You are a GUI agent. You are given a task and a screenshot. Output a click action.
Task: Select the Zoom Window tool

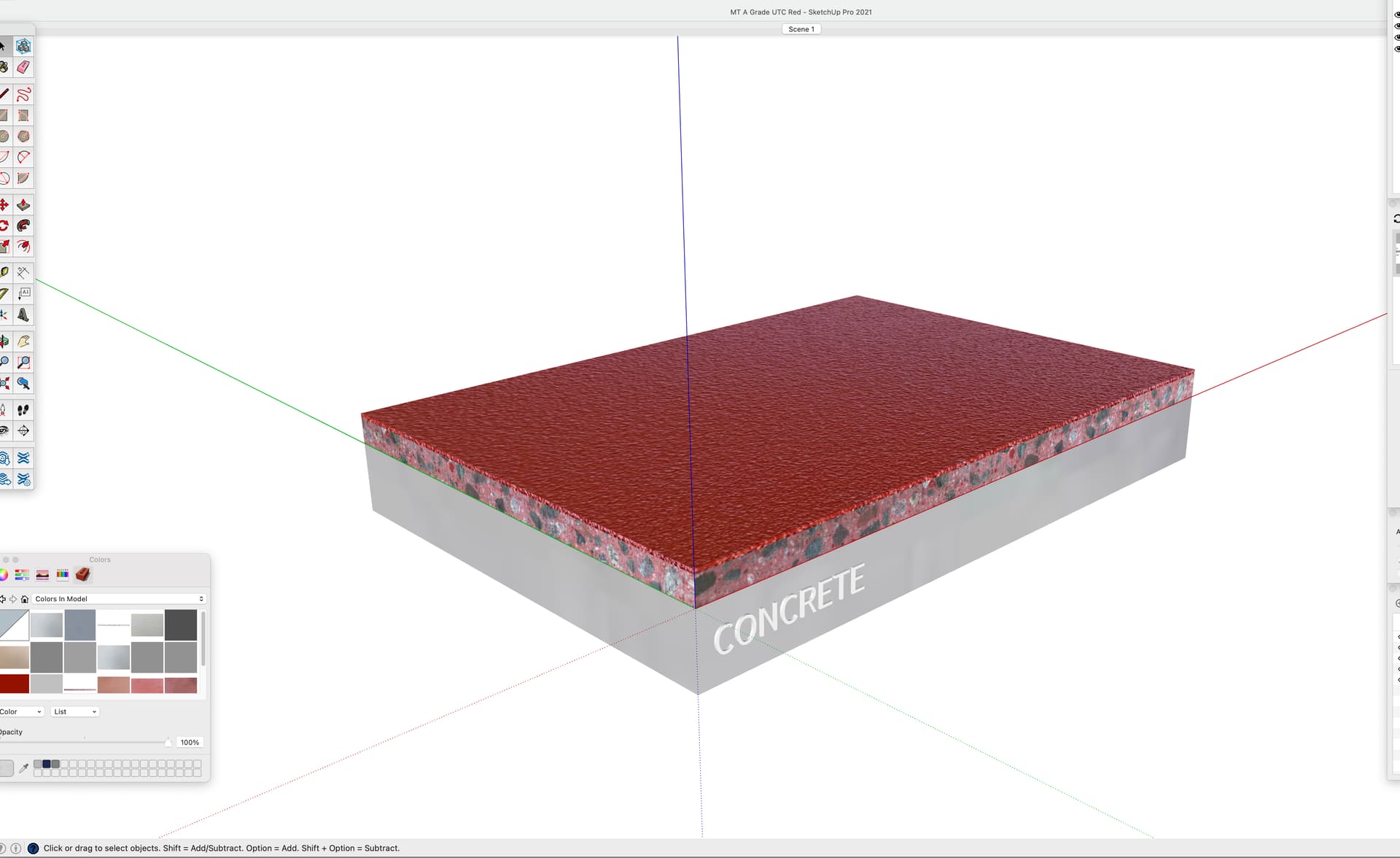point(23,363)
